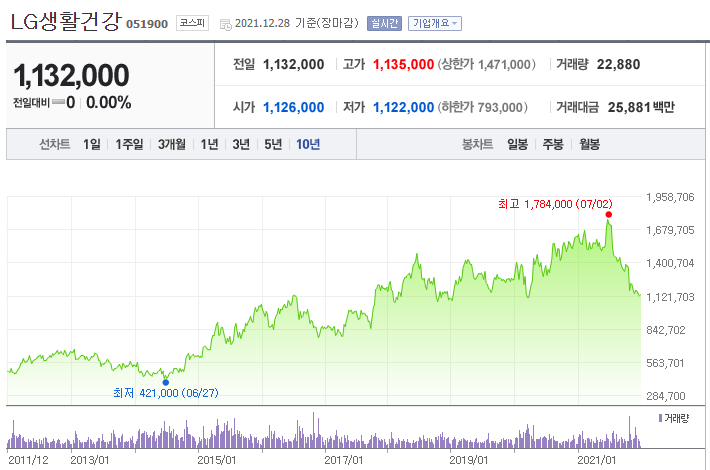This screenshot has height=470, width=710.
Task: Click the 2011/12 x-axis label
Action: (28, 460)
